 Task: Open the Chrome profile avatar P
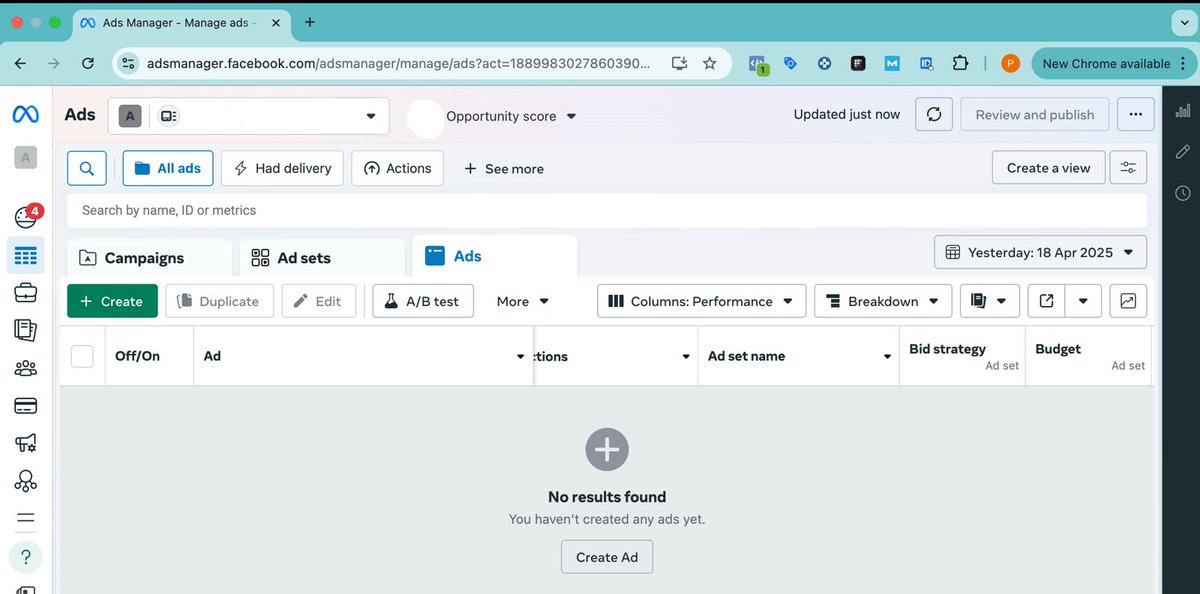click(x=1010, y=63)
